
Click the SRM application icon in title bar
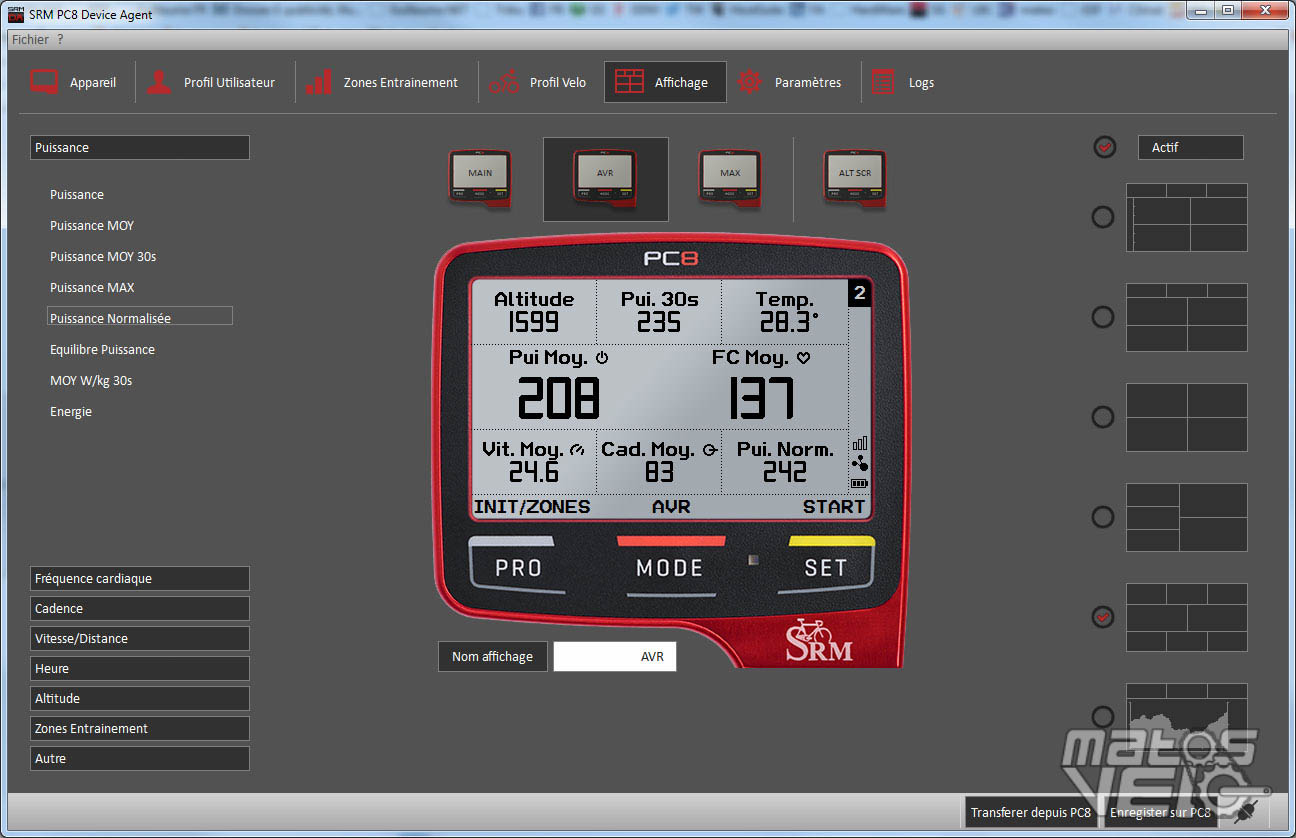pyautogui.click(x=15, y=14)
